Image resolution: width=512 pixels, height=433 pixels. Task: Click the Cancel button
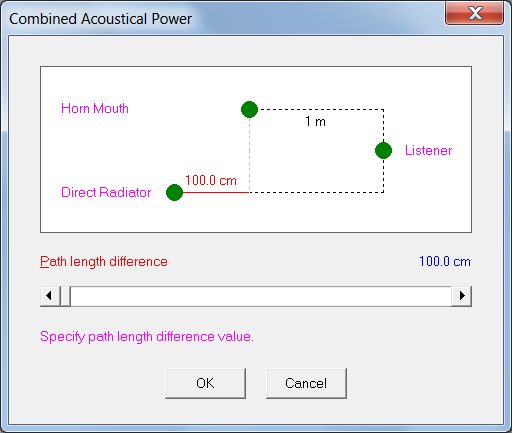pyautogui.click(x=306, y=383)
